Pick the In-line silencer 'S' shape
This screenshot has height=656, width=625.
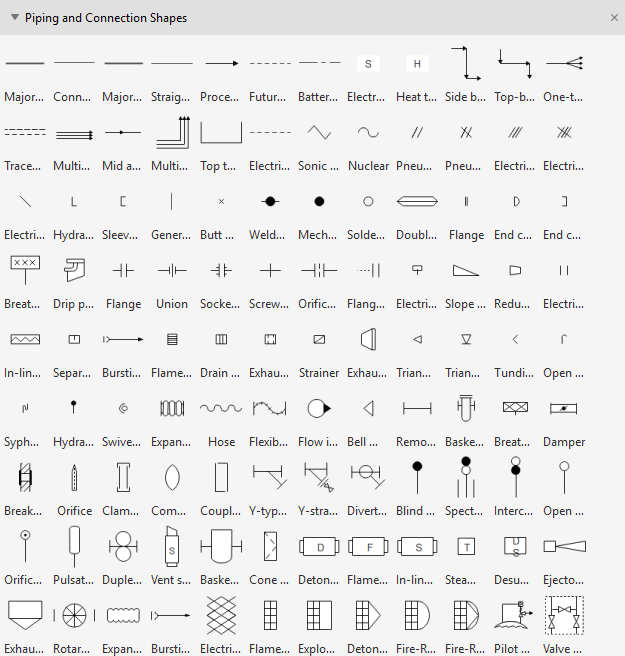417,546
